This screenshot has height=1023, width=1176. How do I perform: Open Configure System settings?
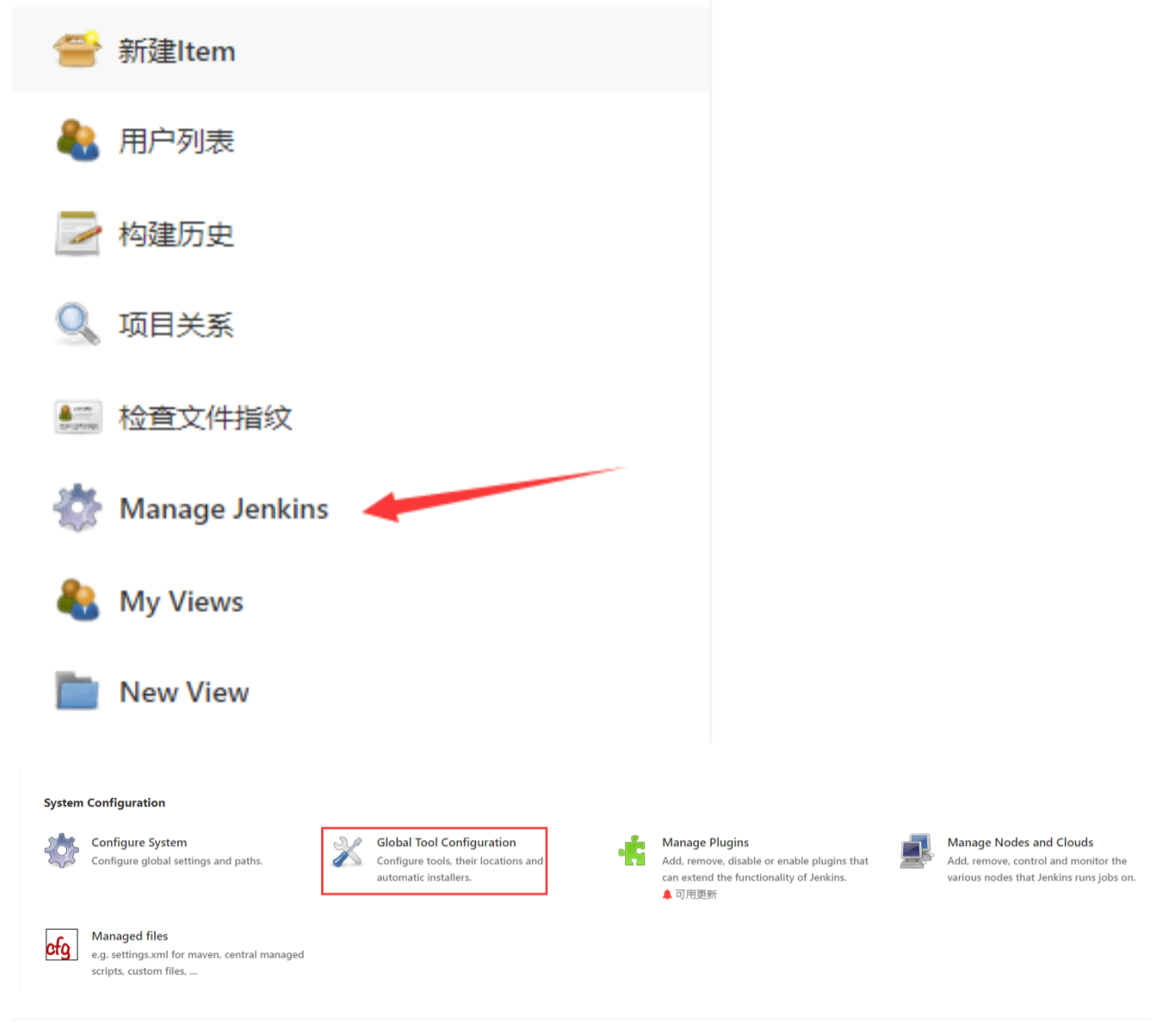point(139,843)
